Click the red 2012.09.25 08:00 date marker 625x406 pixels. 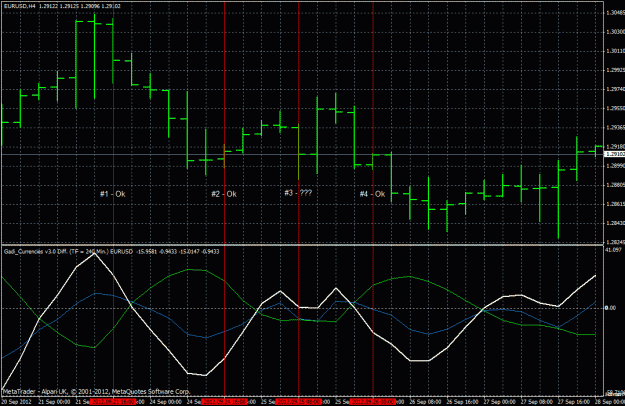point(299,402)
